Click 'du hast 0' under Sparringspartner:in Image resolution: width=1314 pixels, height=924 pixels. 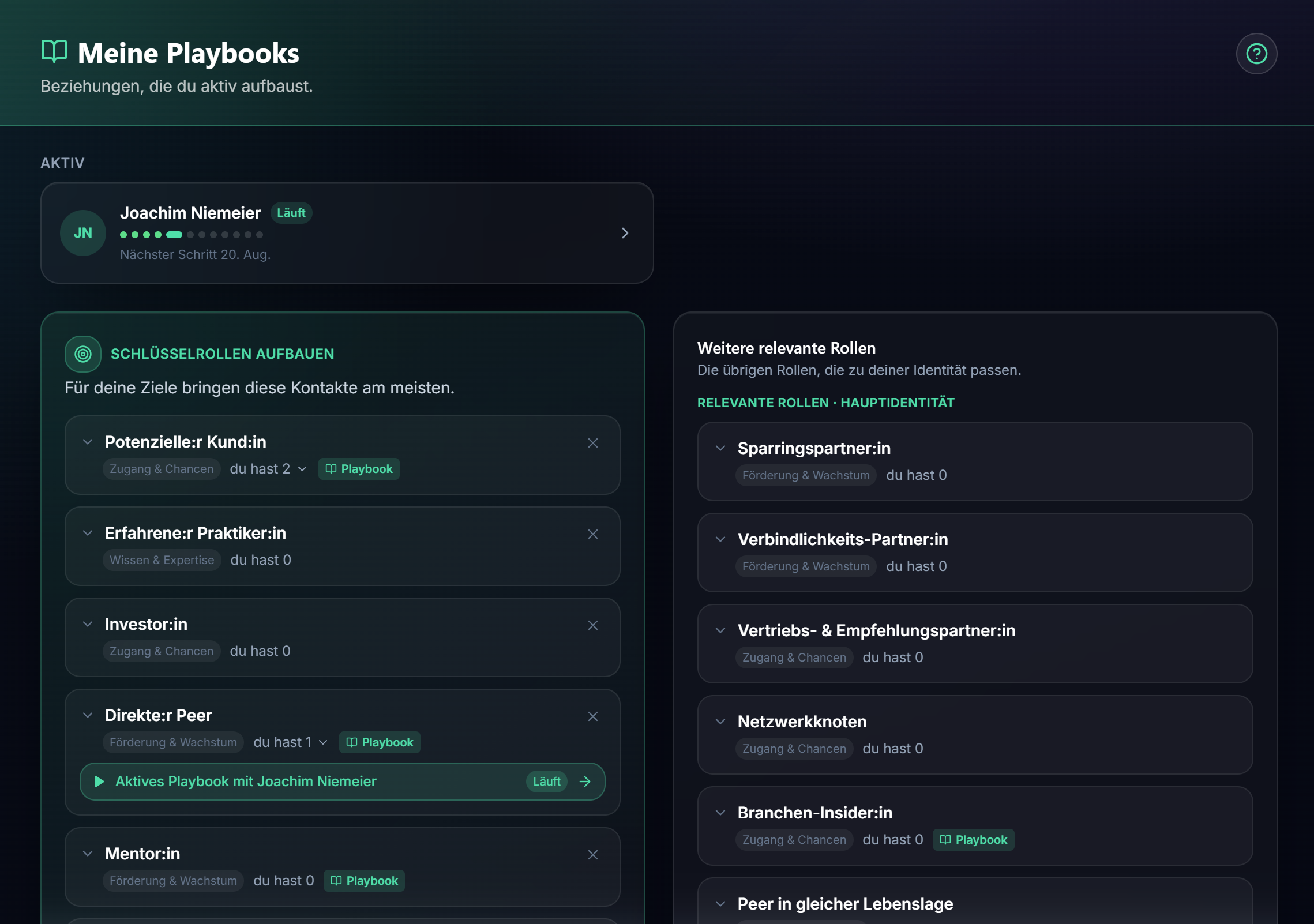tap(917, 475)
